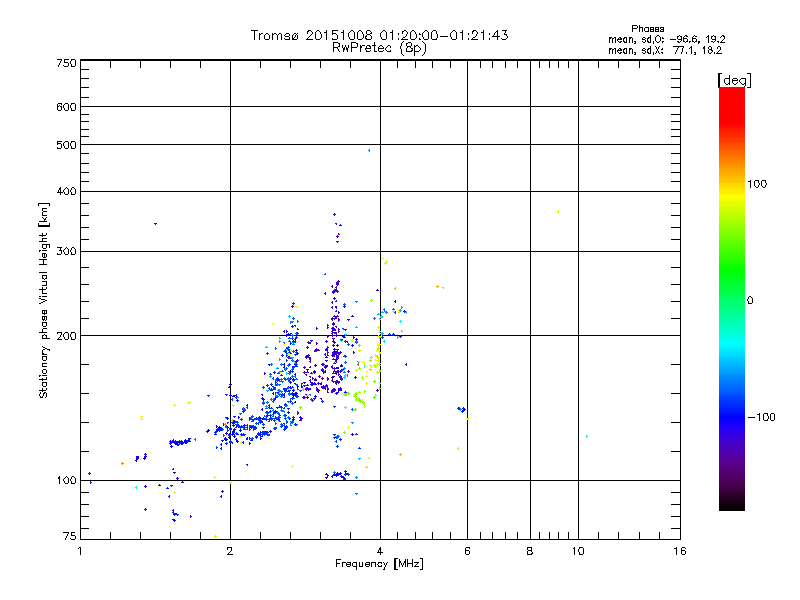Click the y-axis tick label '75'
Image resolution: width=800 pixels, height=600 pixels.
tap(70, 536)
